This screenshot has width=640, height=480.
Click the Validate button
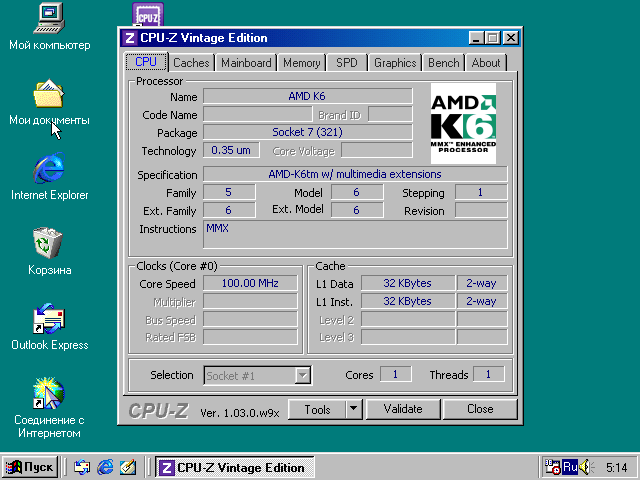pos(403,409)
